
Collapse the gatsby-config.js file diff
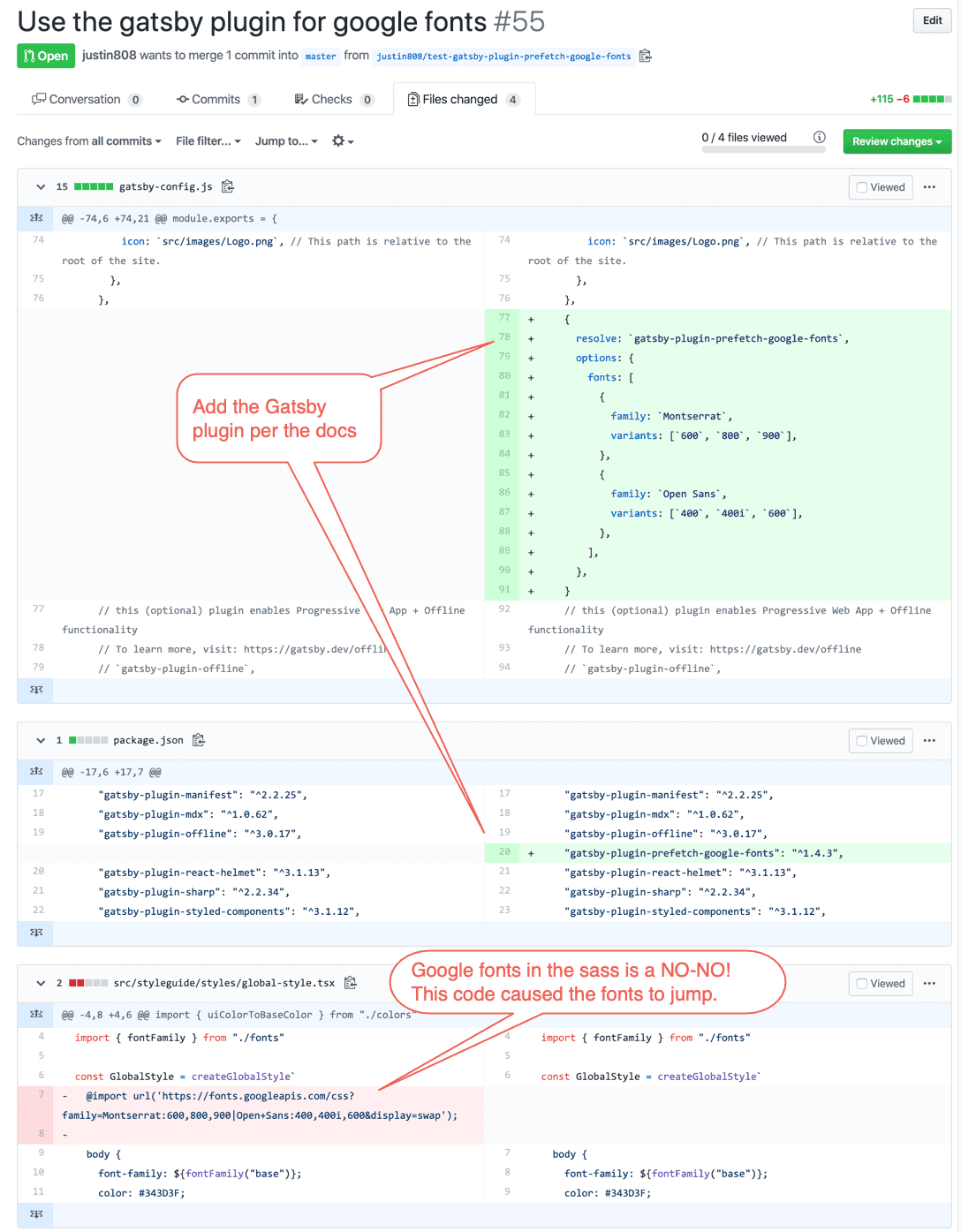pyautogui.click(x=41, y=187)
